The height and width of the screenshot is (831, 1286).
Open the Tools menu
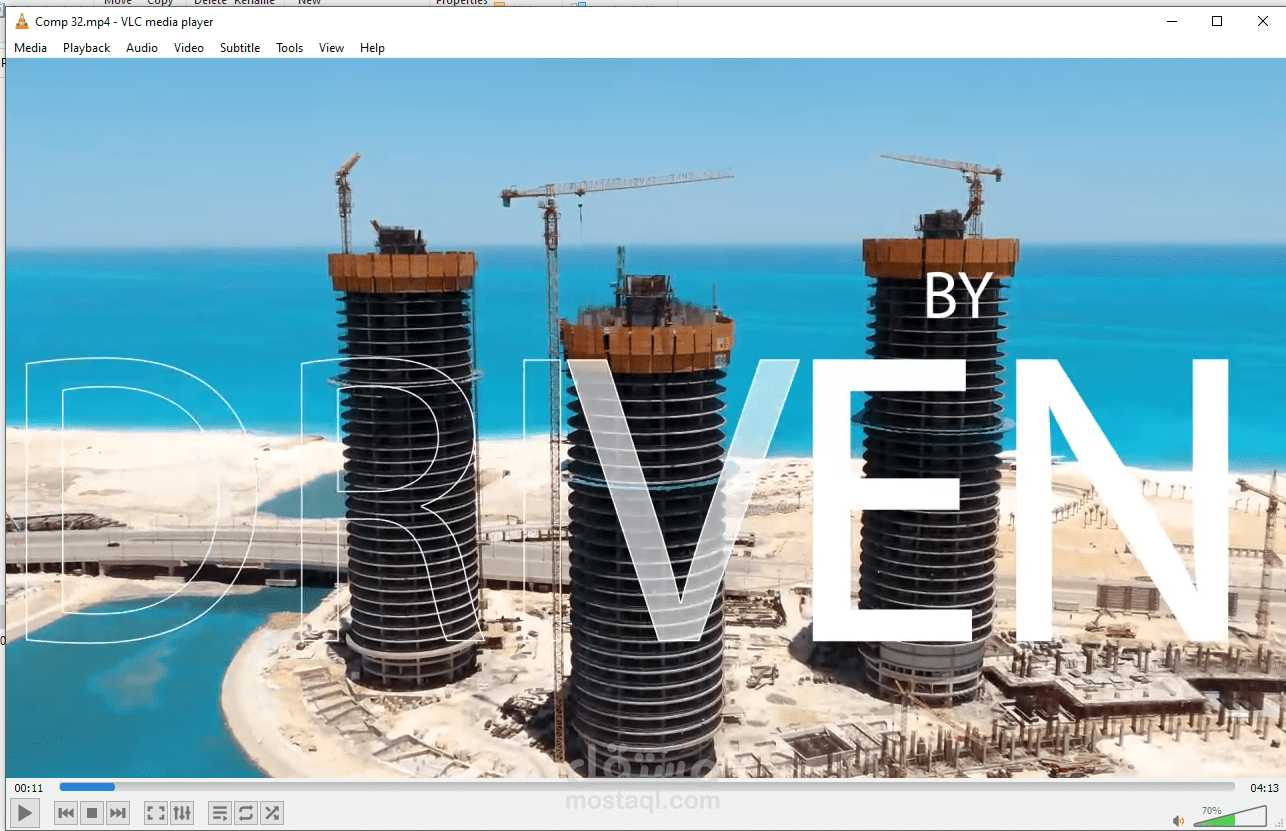(x=290, y=48)
